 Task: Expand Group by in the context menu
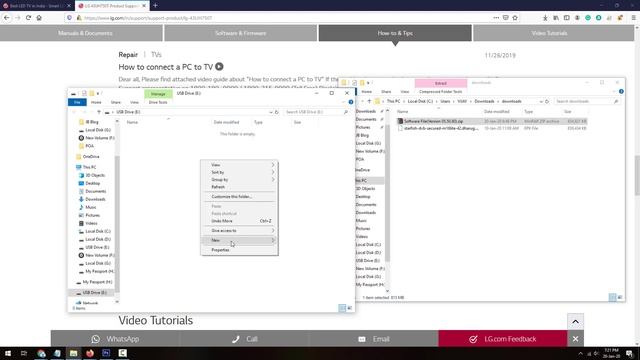pyautogui.click(x=240, y=180)
